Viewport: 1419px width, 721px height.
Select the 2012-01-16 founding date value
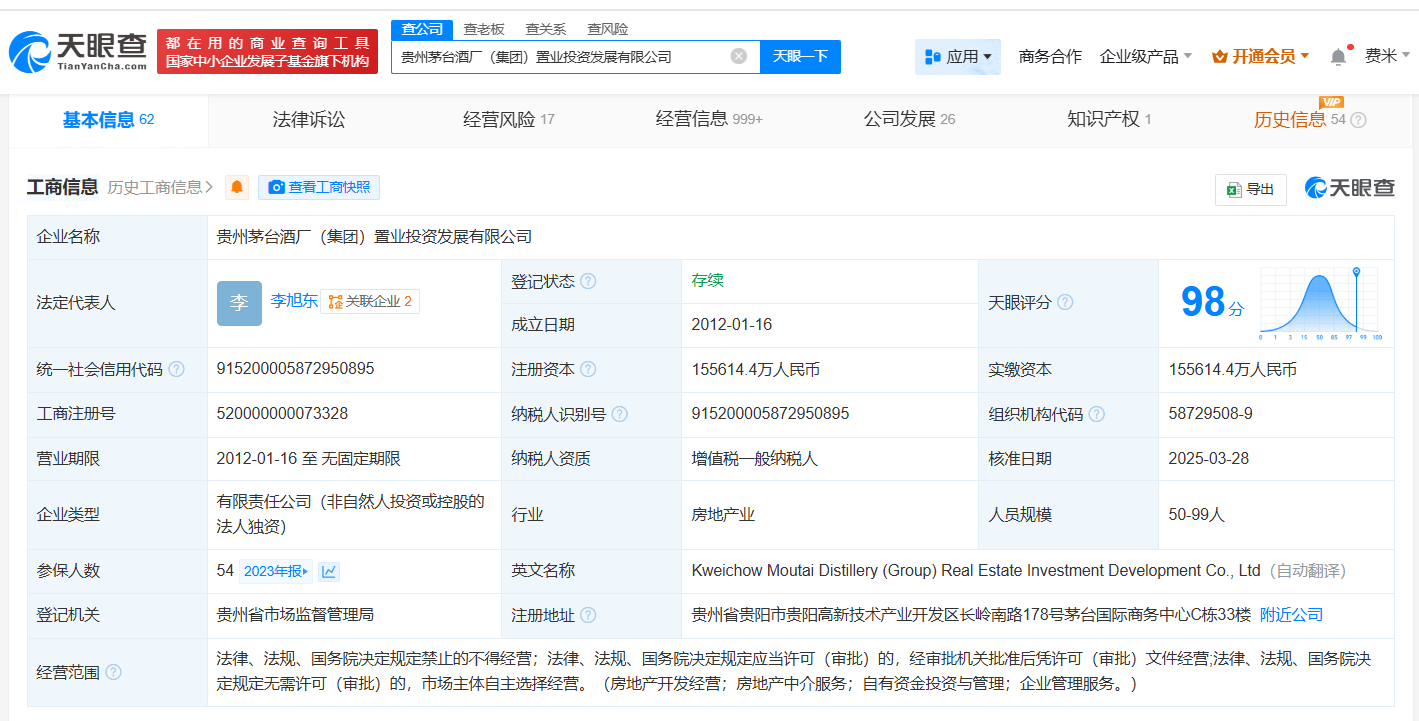732,325
